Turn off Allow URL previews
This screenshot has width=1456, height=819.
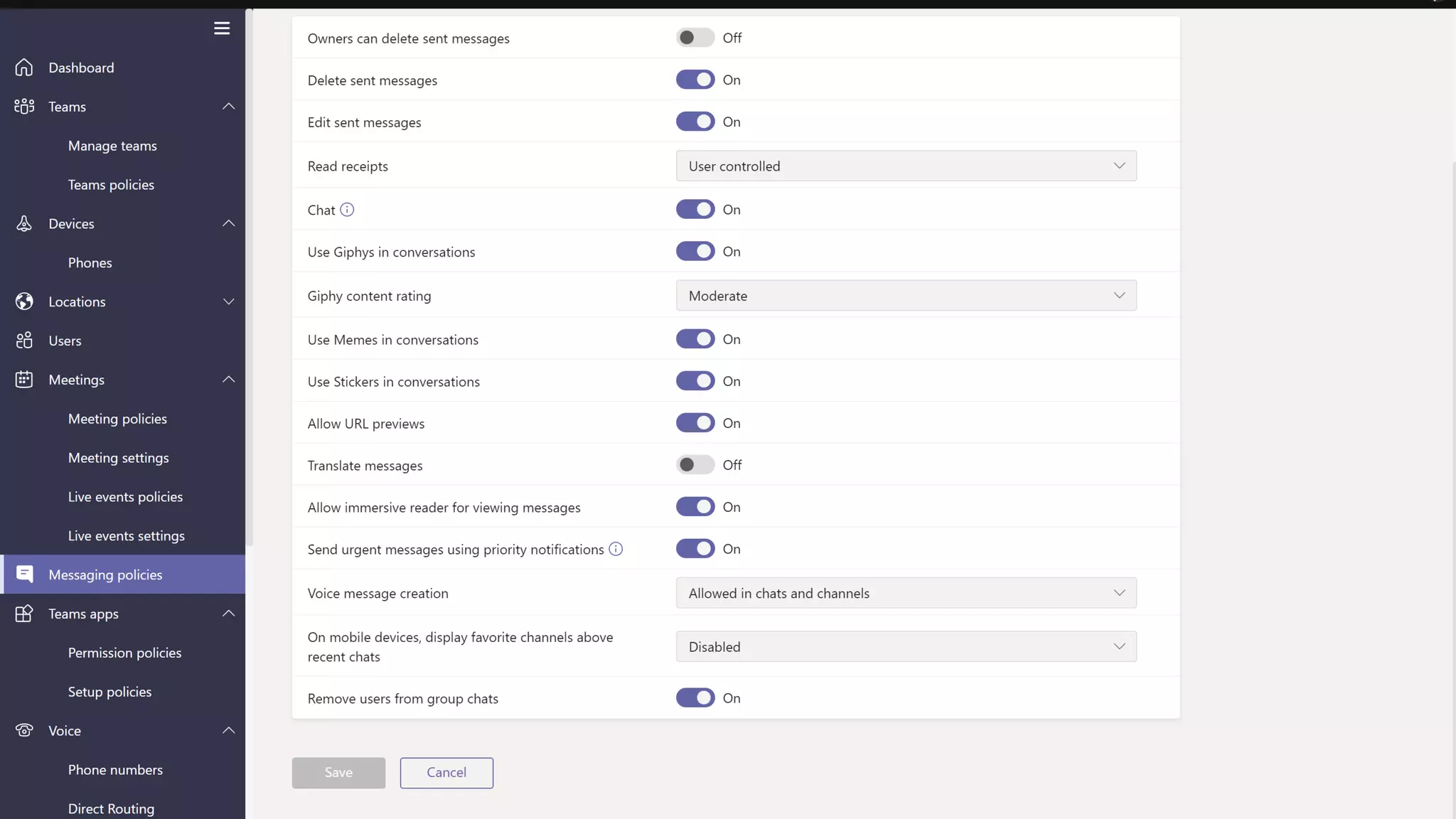695,423
